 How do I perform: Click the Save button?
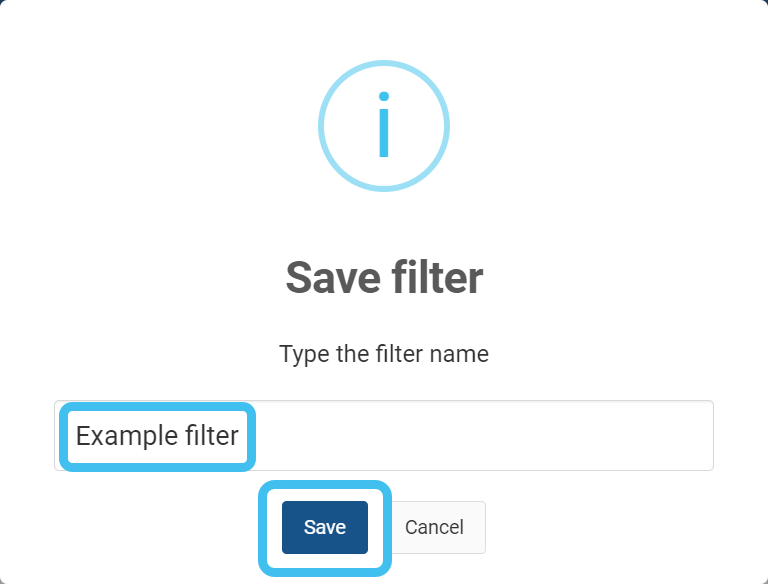pyautogui.click(x=324, y=527)
